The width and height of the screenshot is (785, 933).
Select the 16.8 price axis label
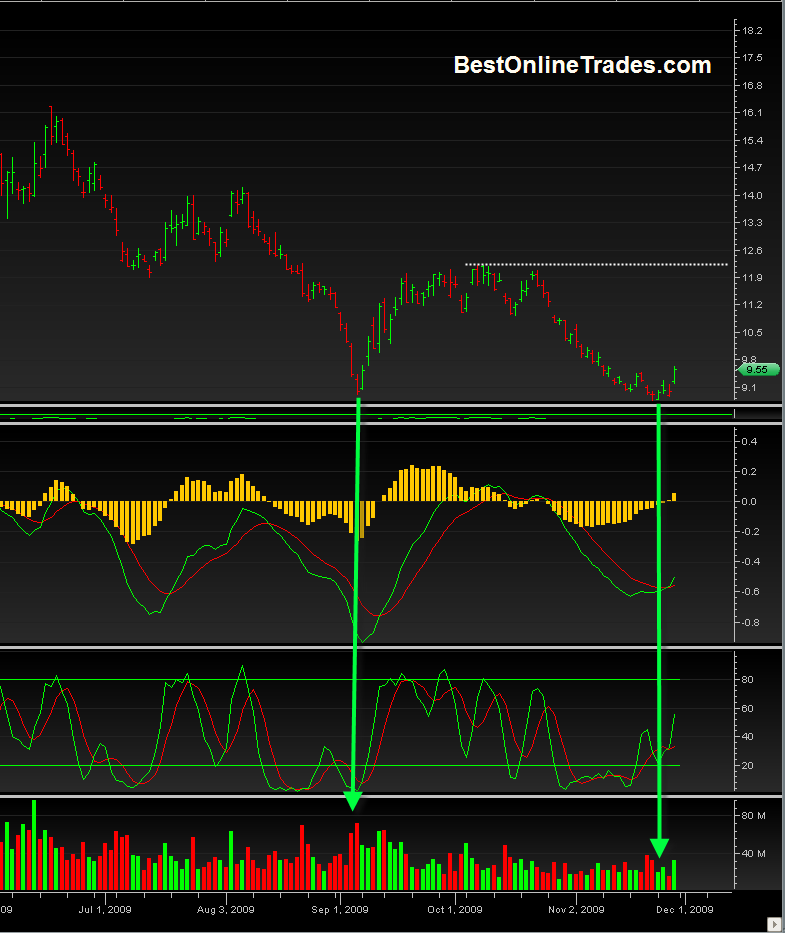click(752, 86)
